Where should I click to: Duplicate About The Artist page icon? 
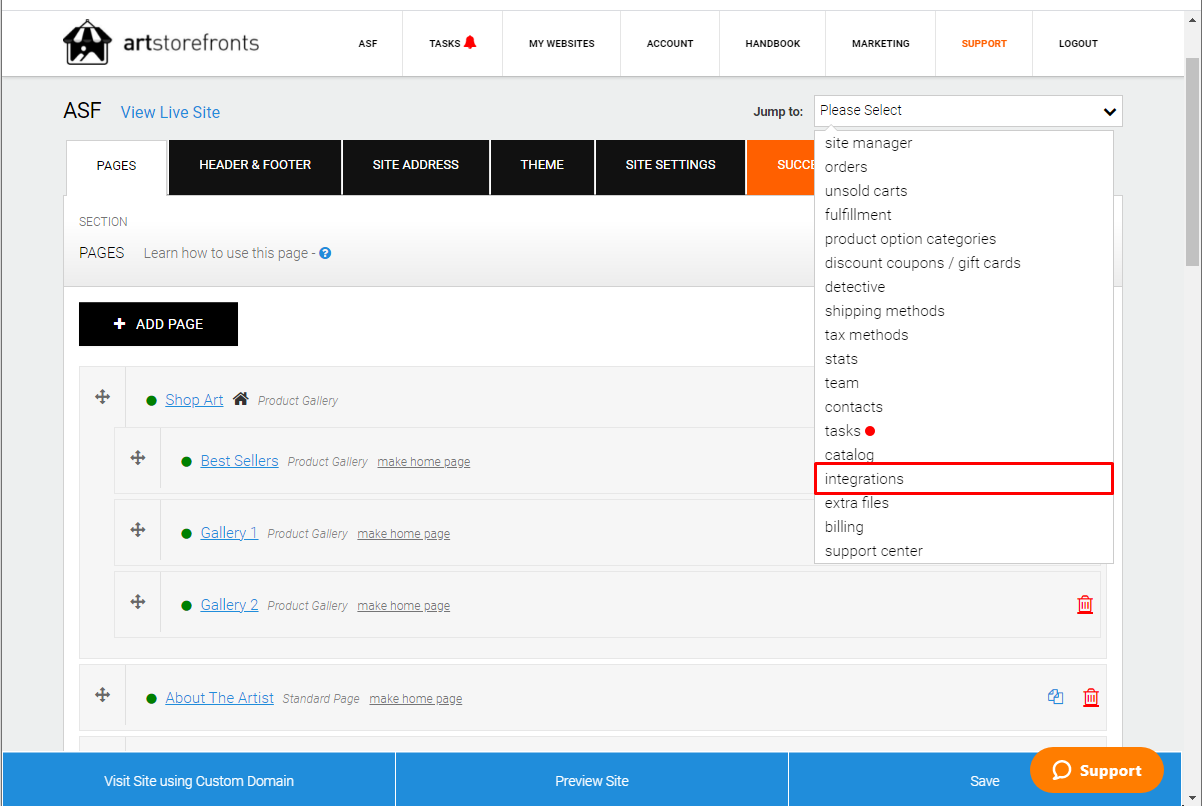pyautogui.click(x=1055, y=697)
